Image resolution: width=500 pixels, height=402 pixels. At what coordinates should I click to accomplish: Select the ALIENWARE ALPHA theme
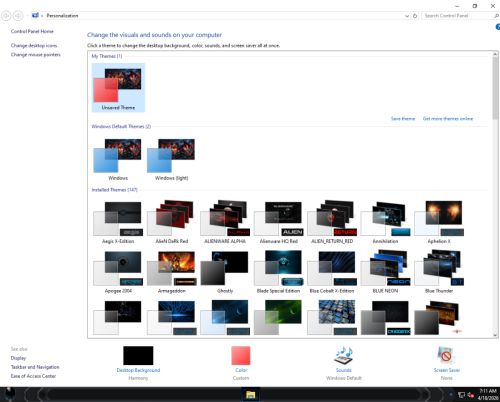click(225, 222)
